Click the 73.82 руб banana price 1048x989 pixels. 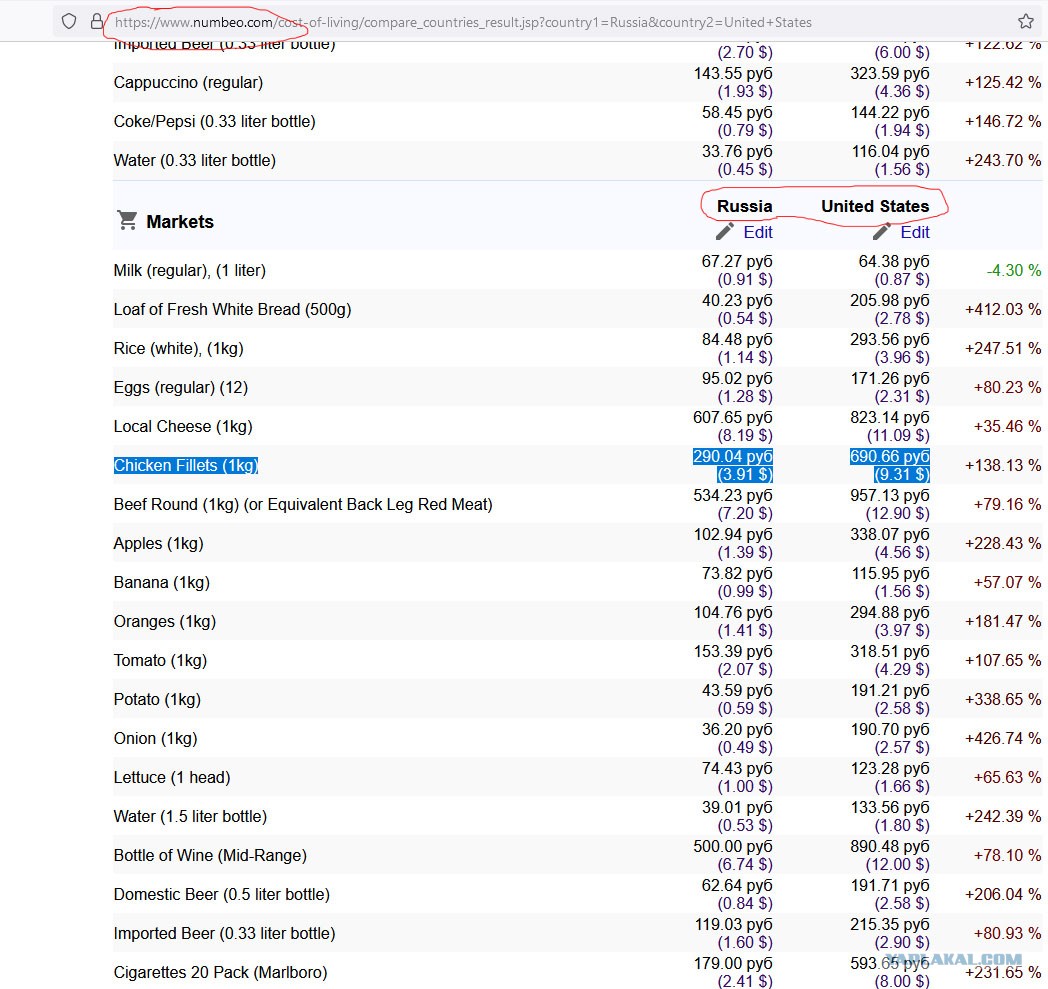[737, 573]
